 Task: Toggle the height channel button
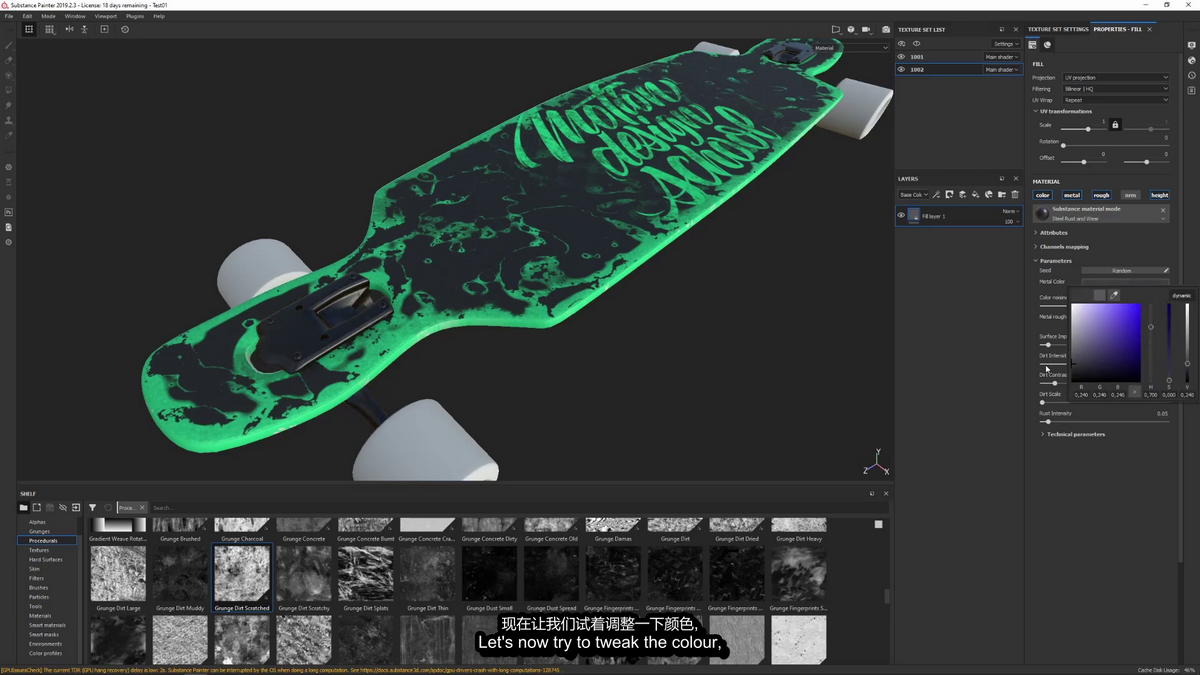pos(1159,195)
